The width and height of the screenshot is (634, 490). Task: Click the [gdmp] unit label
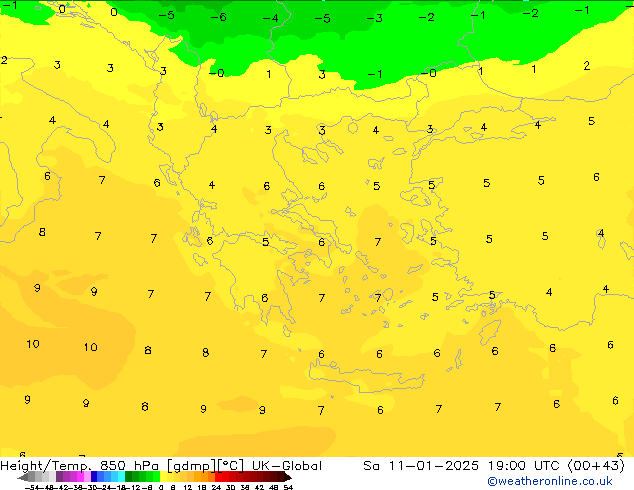[x=192, y=466]
